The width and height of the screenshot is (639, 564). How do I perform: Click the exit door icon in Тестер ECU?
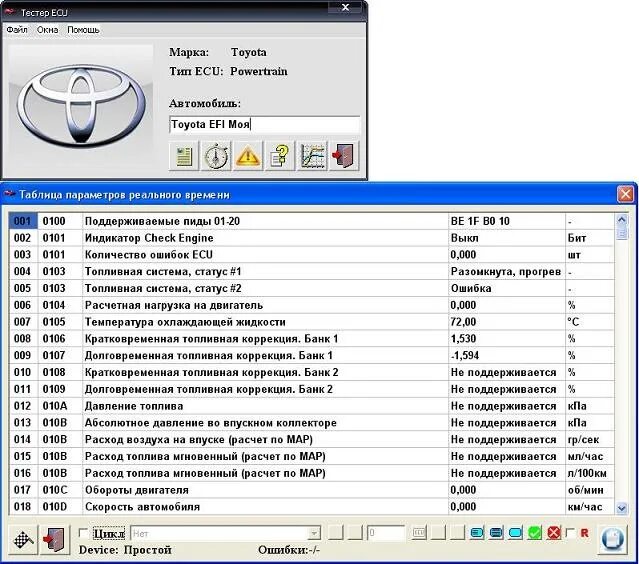(344, 156)
